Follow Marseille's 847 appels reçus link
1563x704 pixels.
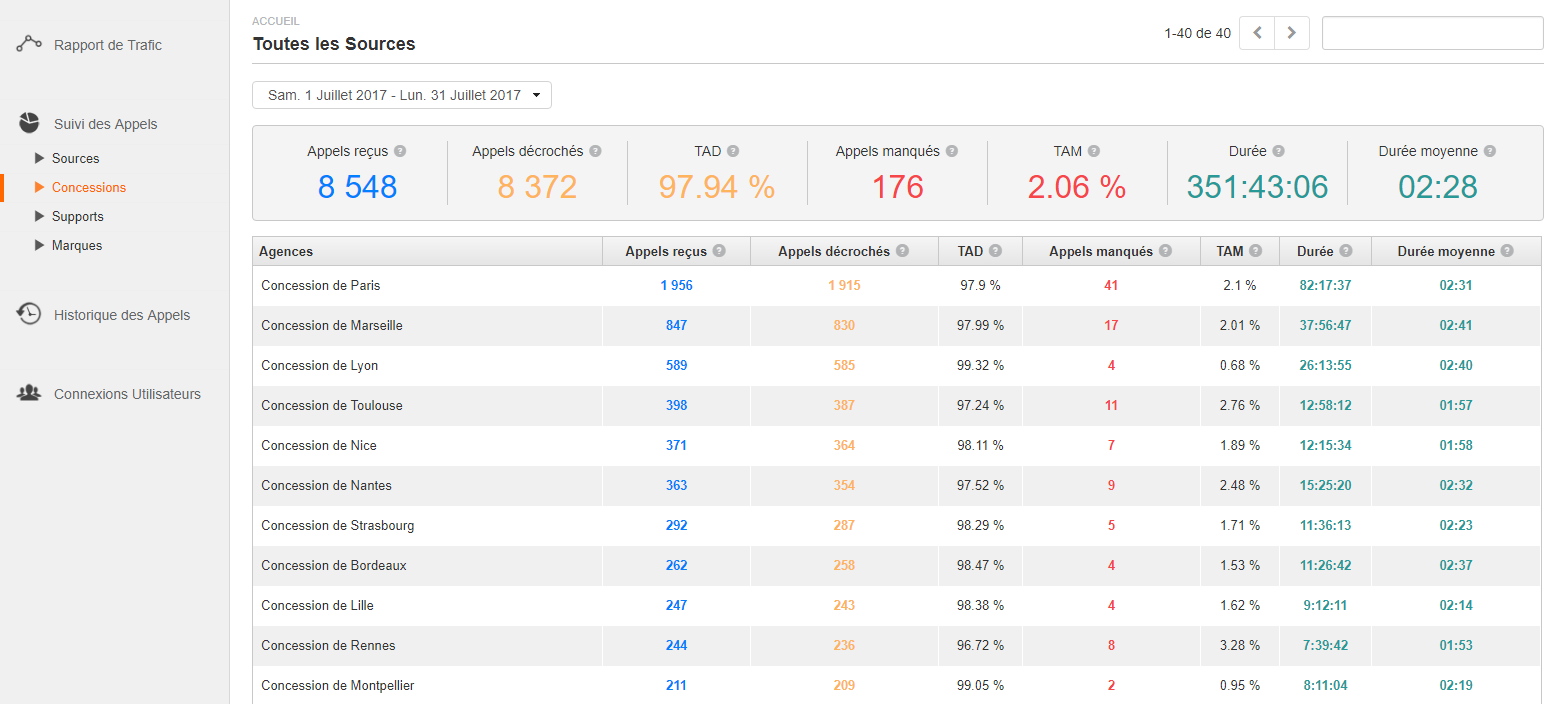pos(676,325)
